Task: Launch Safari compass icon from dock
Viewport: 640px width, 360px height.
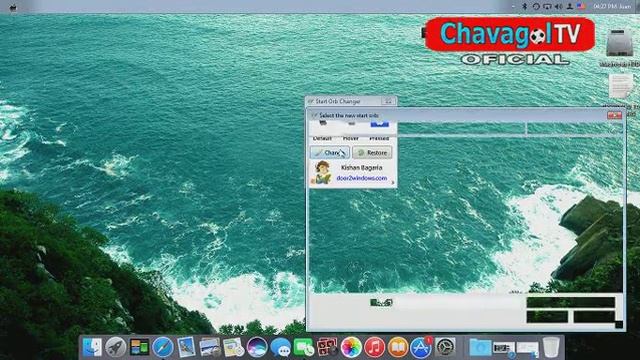Action: pyautogui.click(x=163, y=347)
